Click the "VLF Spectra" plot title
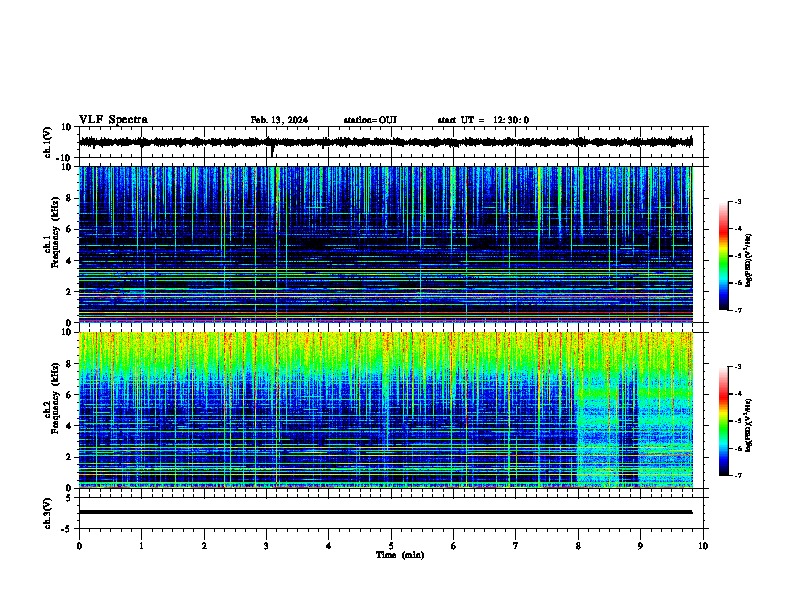The width and height of the screenshot is (792, 612). point(113,120)
